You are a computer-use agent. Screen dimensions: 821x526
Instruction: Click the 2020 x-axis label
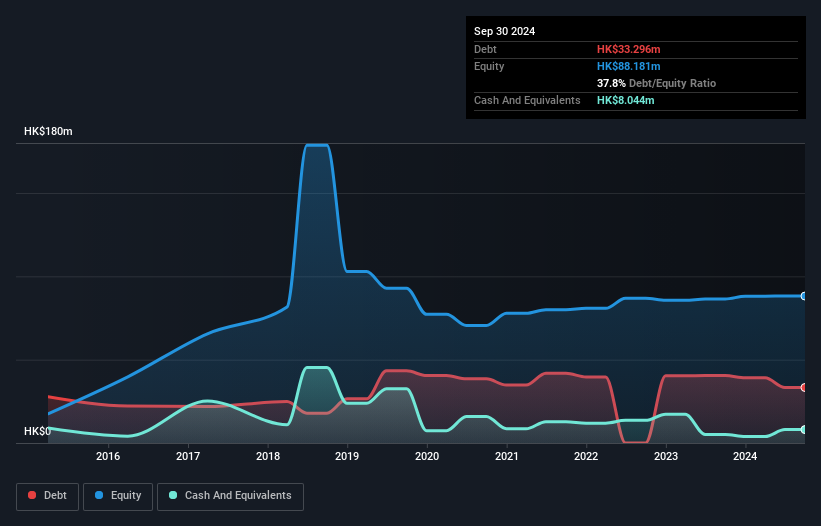(x=427, y=456)
